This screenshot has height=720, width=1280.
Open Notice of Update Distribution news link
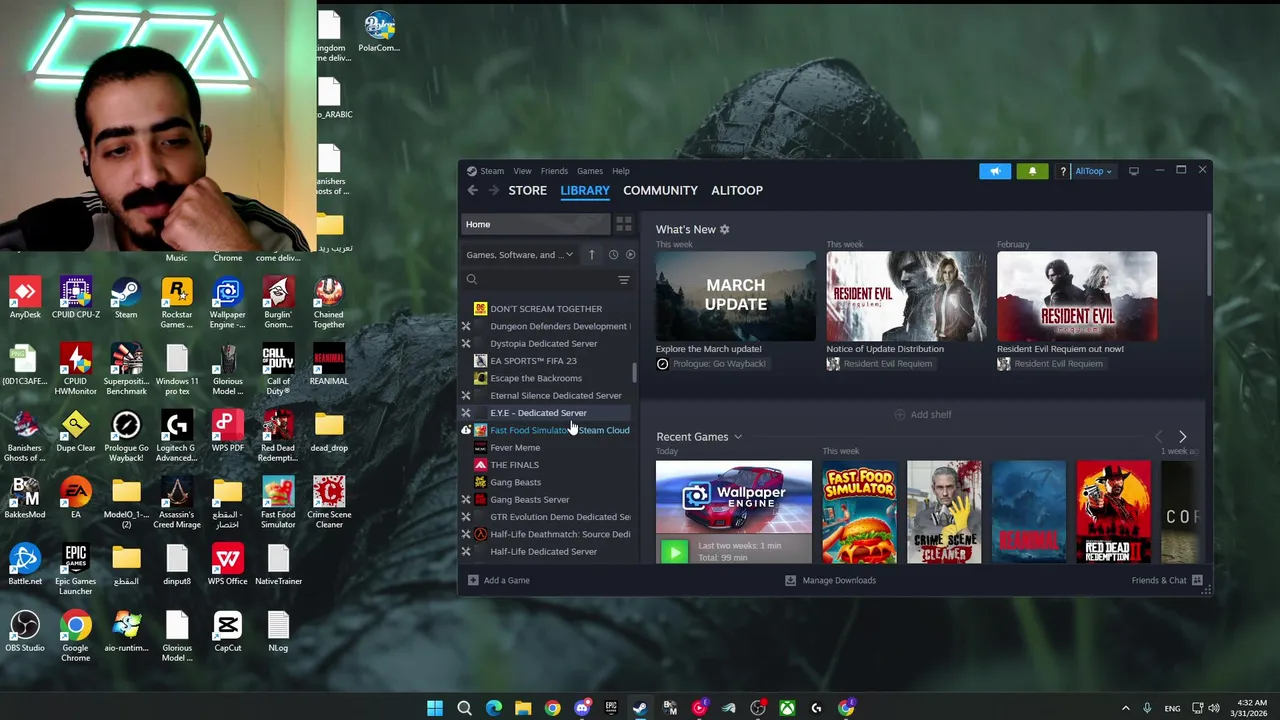pos(885,349)
